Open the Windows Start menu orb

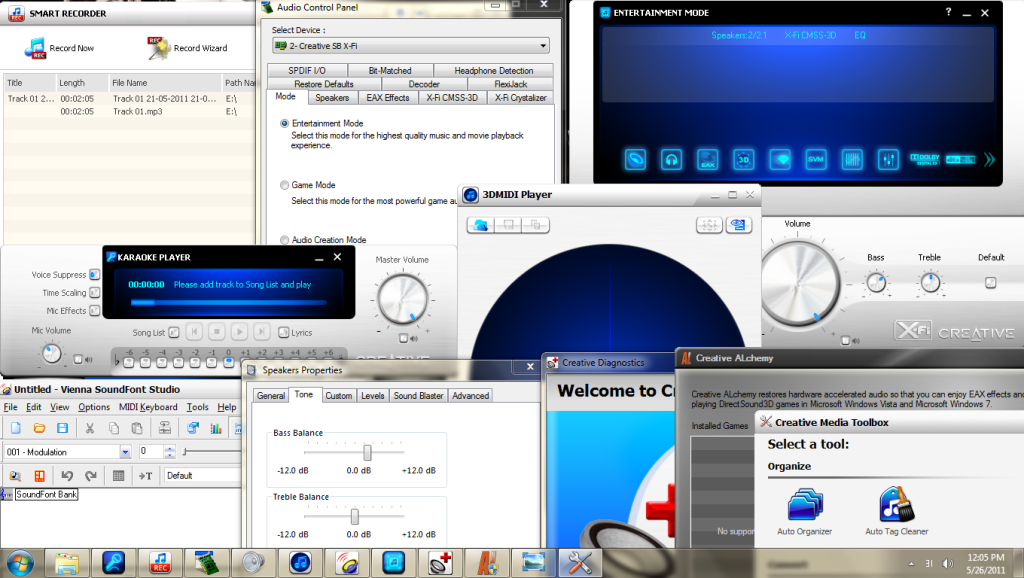click(20, 563)
